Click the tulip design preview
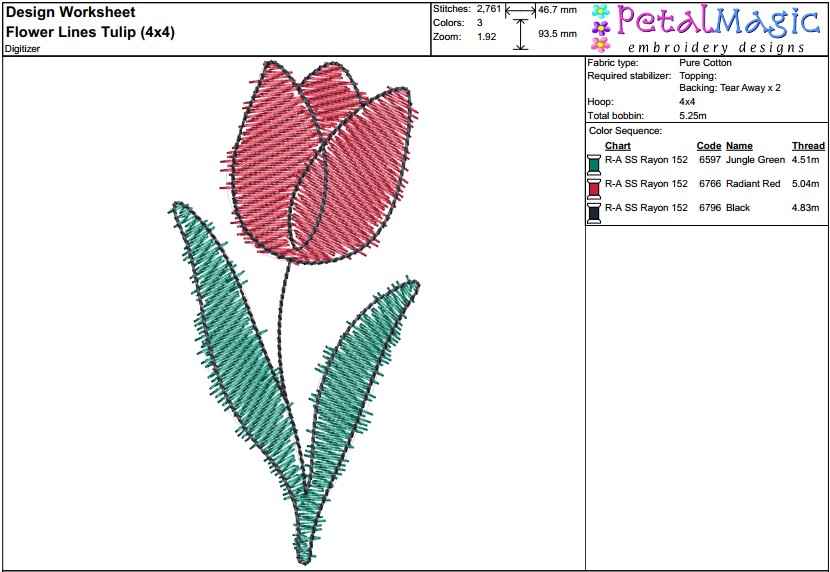Viewport: 830px width, 572px height. pyautogui.click(x=294, y=312)
